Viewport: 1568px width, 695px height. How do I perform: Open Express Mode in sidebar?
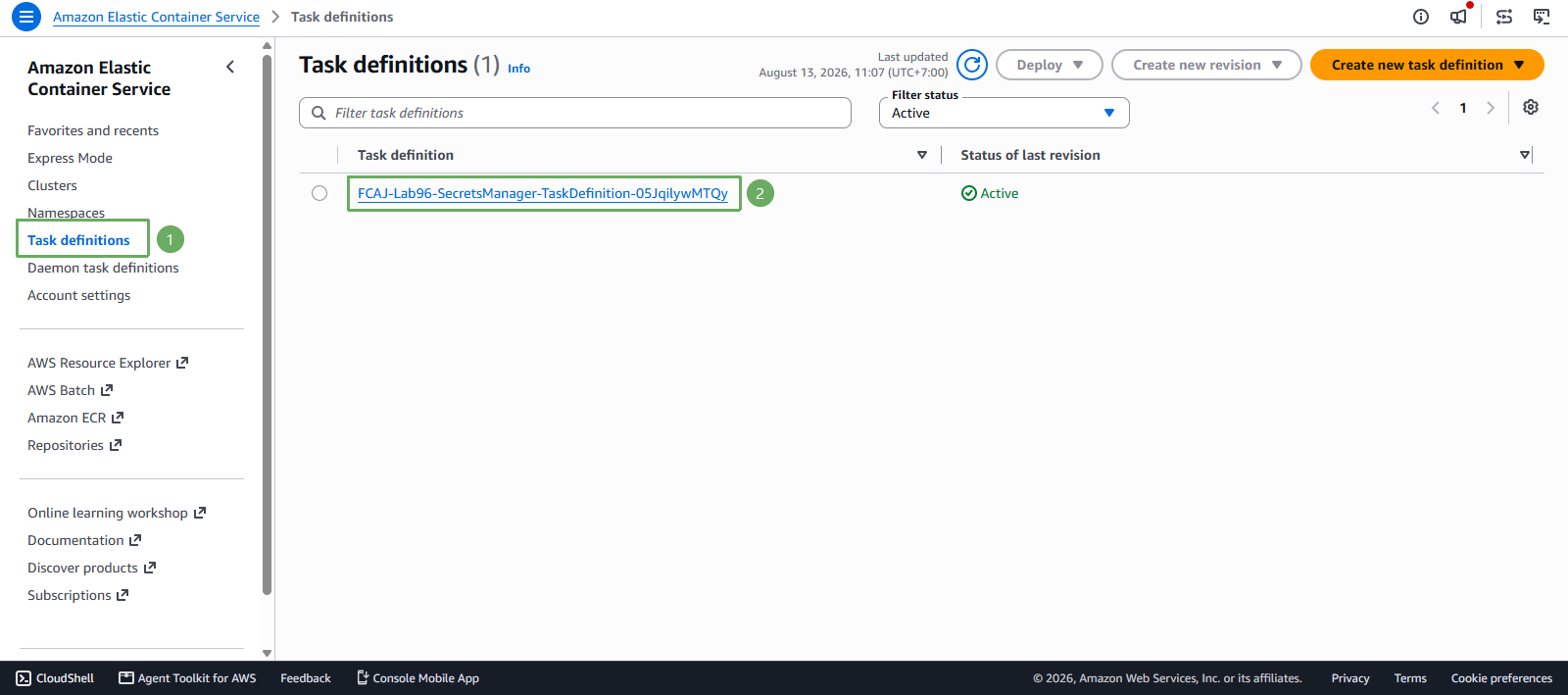tap(70, 158)
